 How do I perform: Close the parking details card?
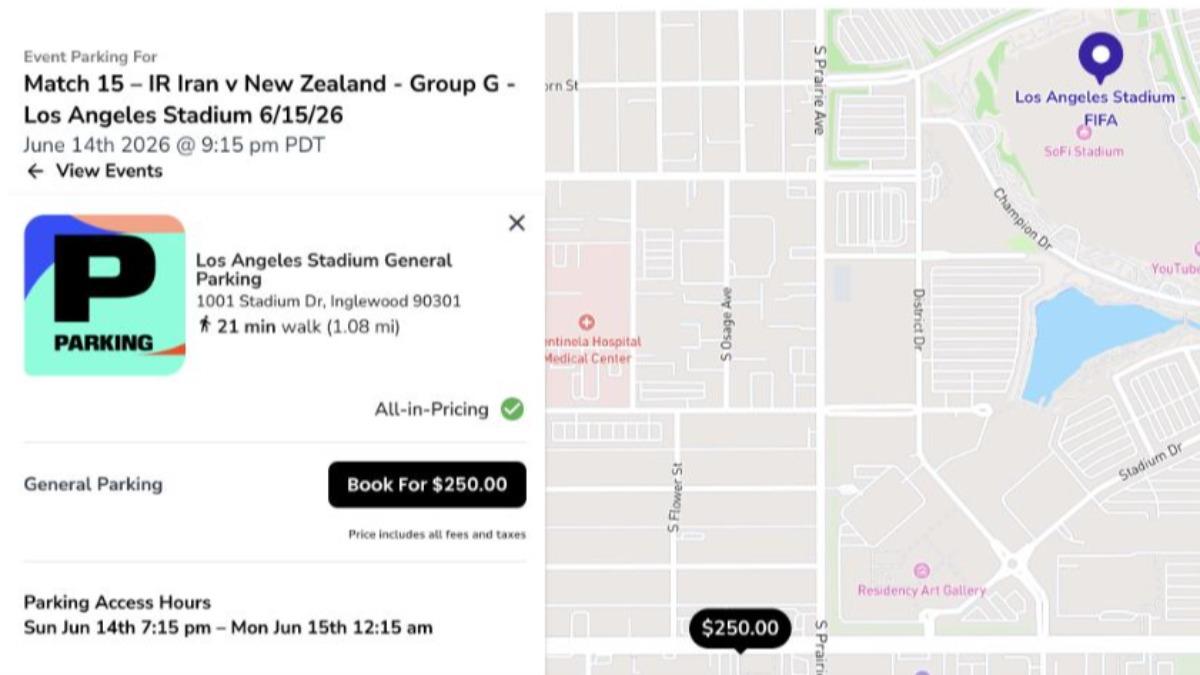point(516,223)
